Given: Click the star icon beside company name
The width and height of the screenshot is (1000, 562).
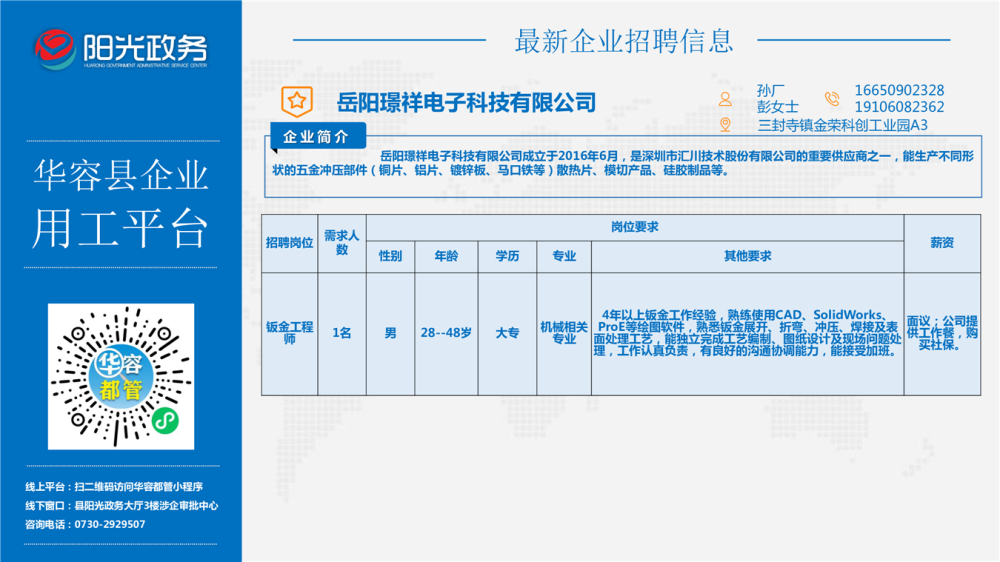Looking at the screenshot, I should [x=294, y=100].
